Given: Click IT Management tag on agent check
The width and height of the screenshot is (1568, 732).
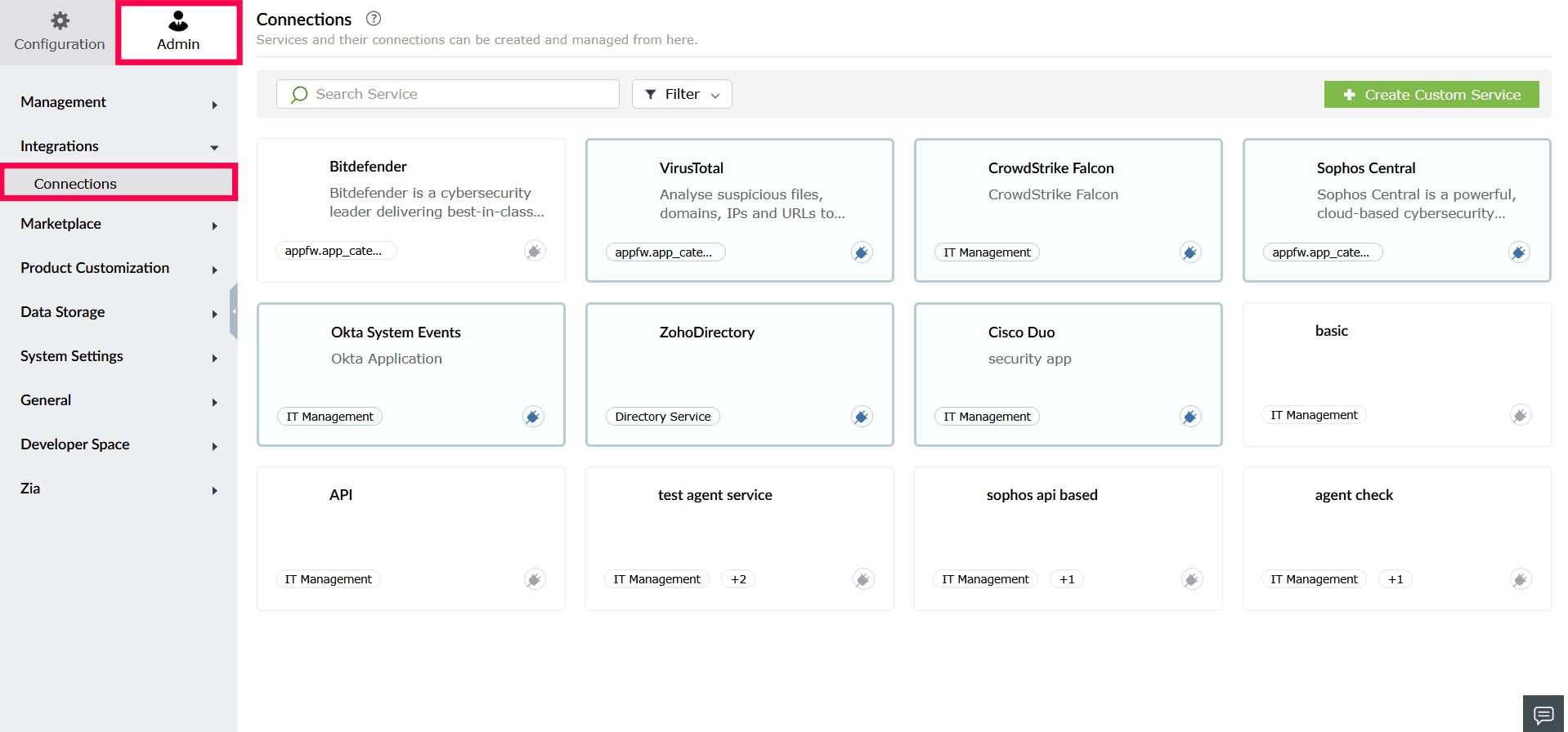Looking at the screenshot, I should tap(1314, 579).
